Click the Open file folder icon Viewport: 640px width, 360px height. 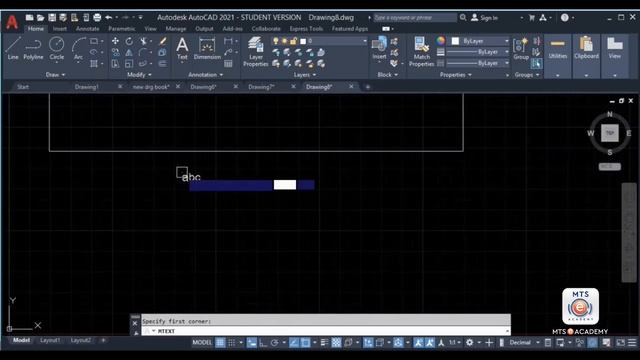40,18
